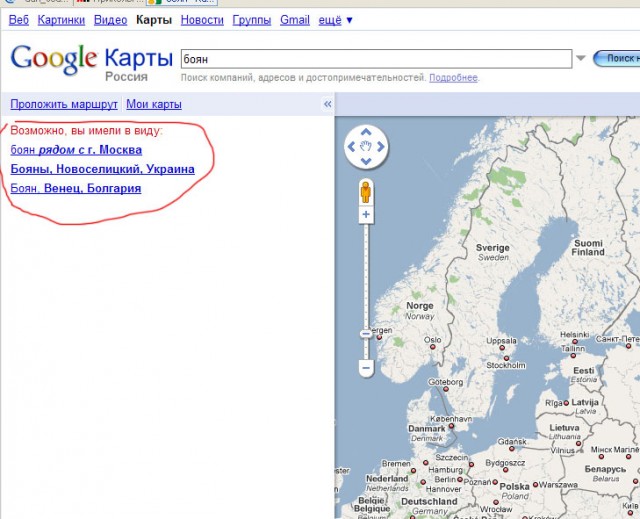Click the Szczecin city marker

(x=471, y=464)
